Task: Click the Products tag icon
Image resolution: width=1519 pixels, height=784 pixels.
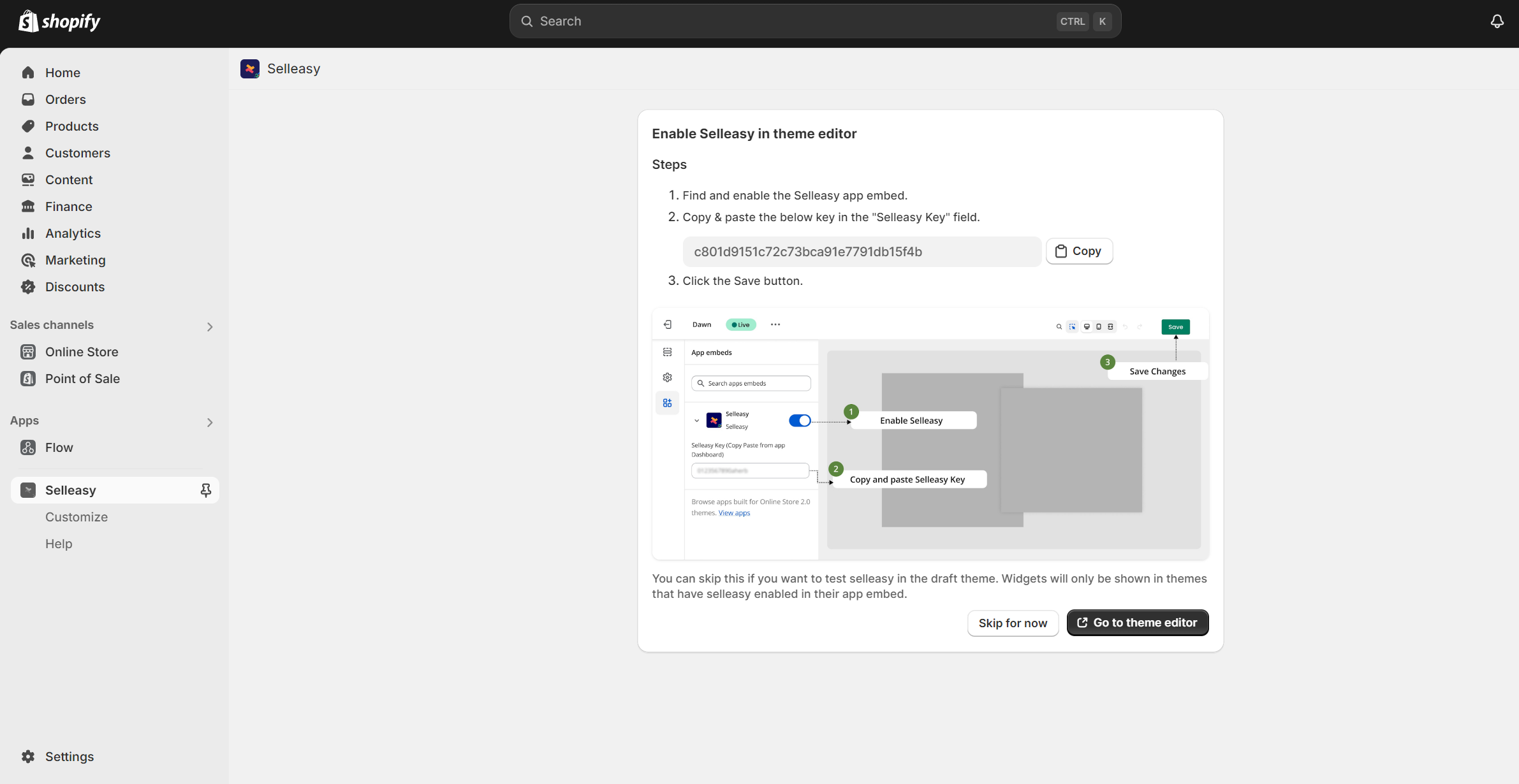Action: coord(29,126)
